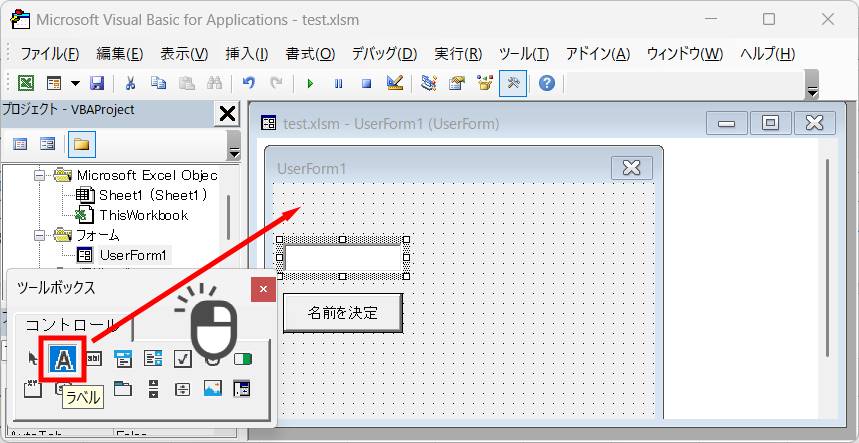
Task: Click the Copy icon in the toolbar
Action: tap(158, 83)
